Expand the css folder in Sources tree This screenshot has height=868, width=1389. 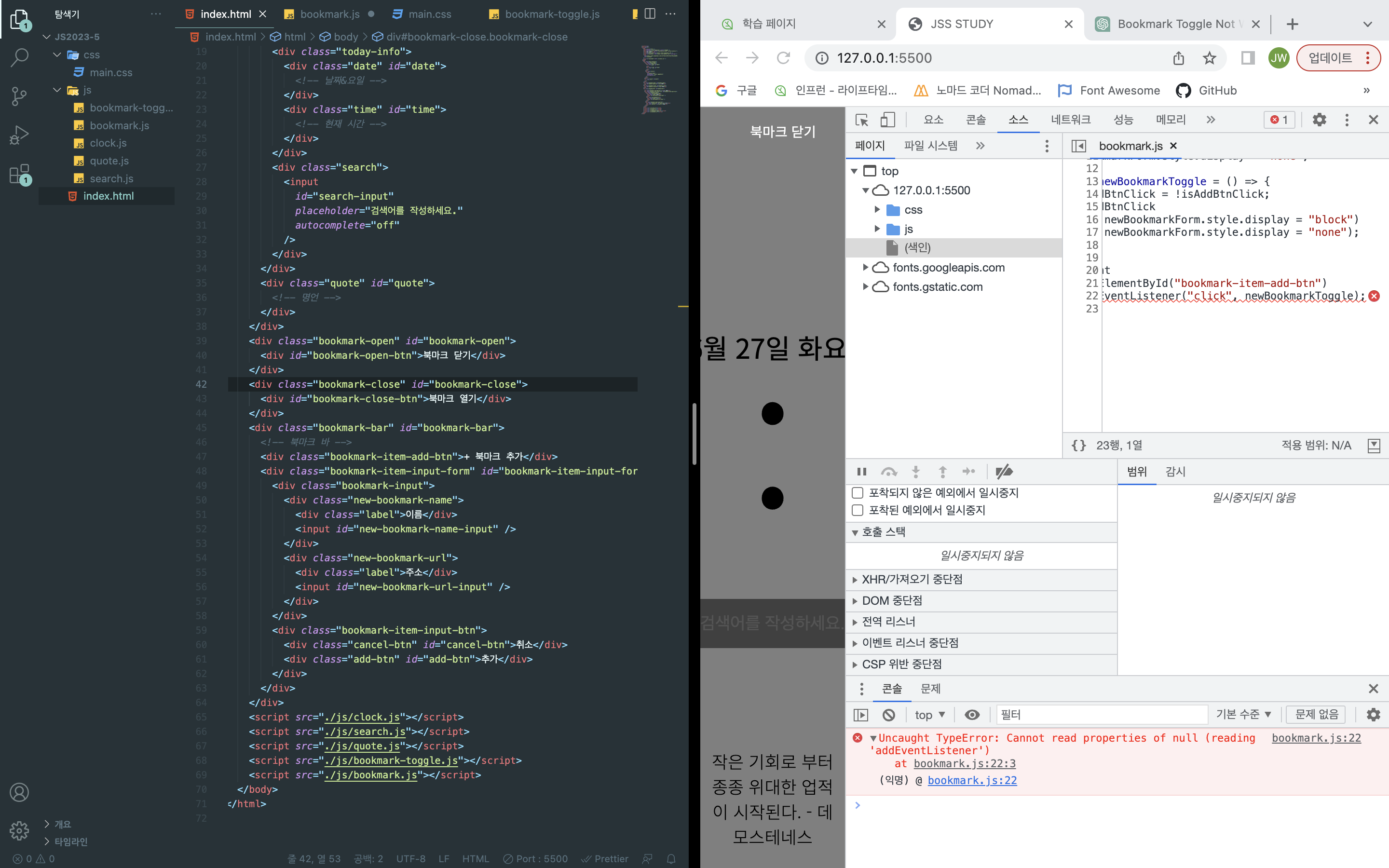coord(877,210)
